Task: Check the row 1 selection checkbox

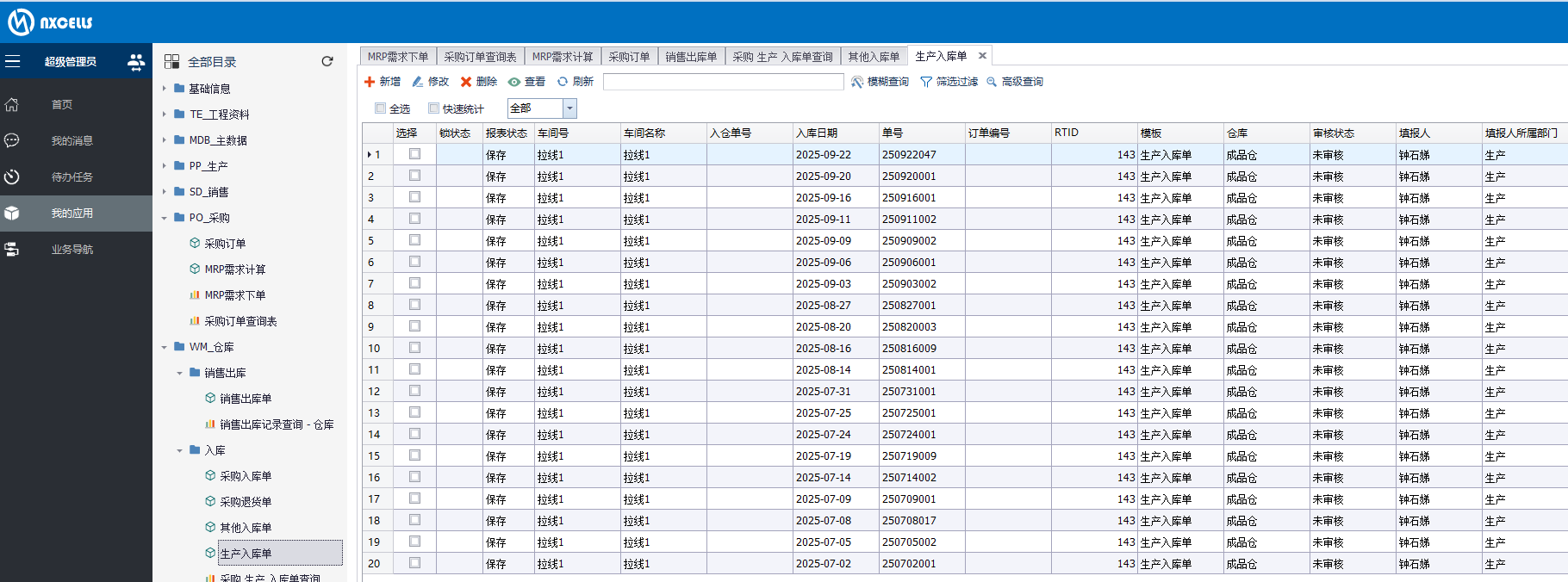Action: tap(414, 154)
